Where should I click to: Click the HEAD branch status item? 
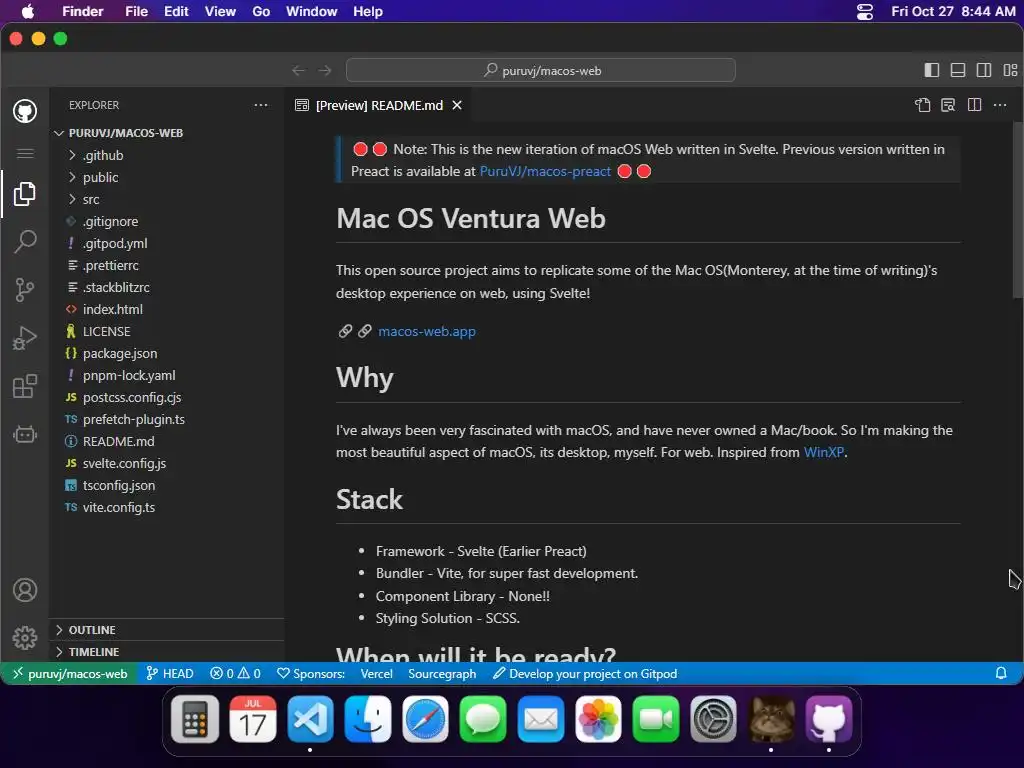coord(170,673)
